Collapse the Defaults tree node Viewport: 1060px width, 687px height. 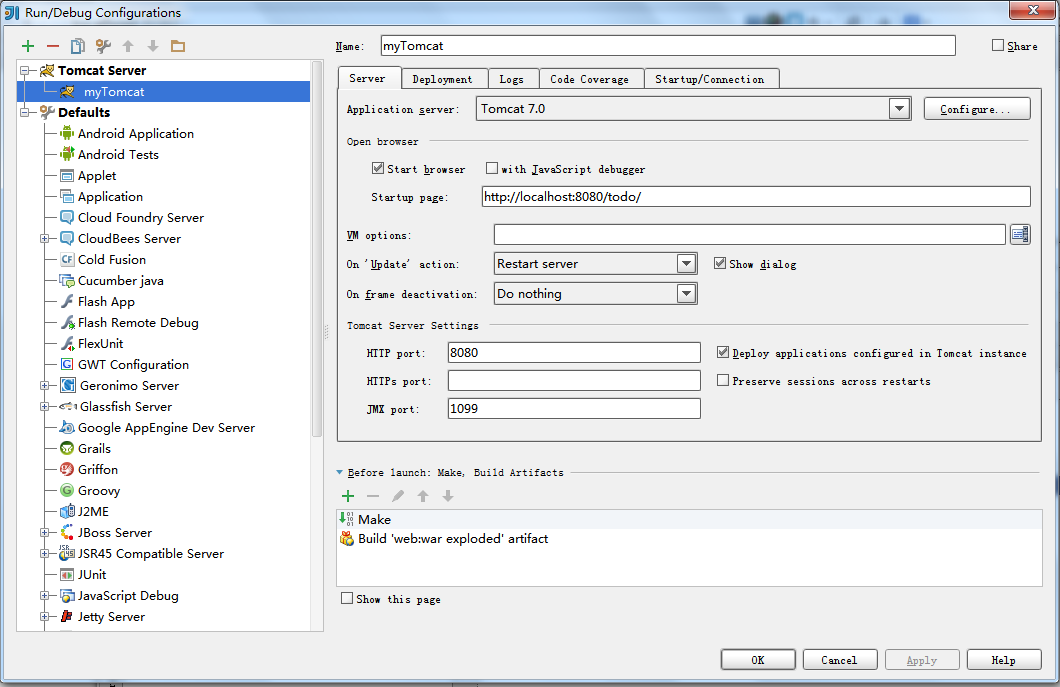point(25,112)
